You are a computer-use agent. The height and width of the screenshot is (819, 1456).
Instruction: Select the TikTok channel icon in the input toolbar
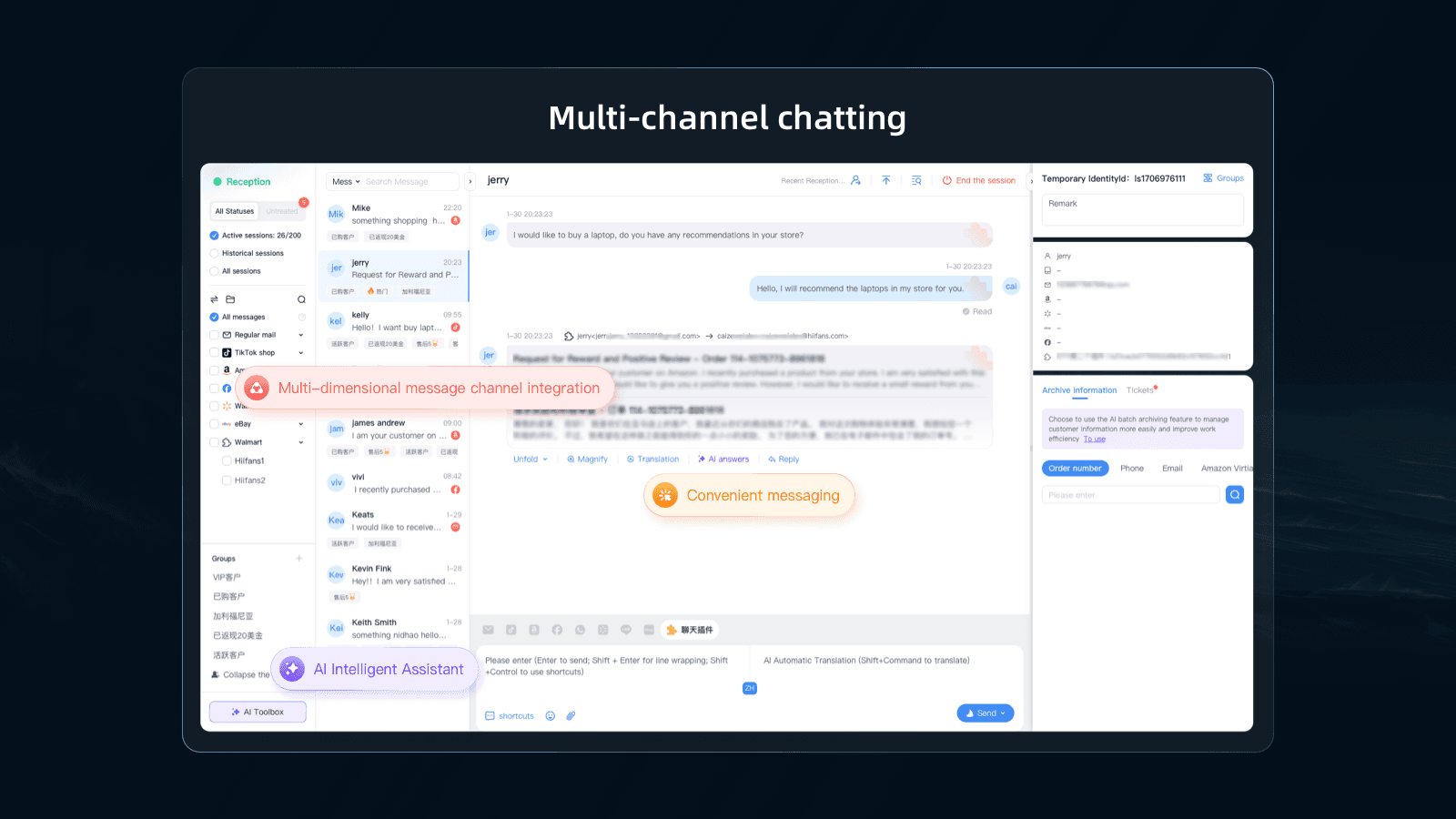pos(511,630)
